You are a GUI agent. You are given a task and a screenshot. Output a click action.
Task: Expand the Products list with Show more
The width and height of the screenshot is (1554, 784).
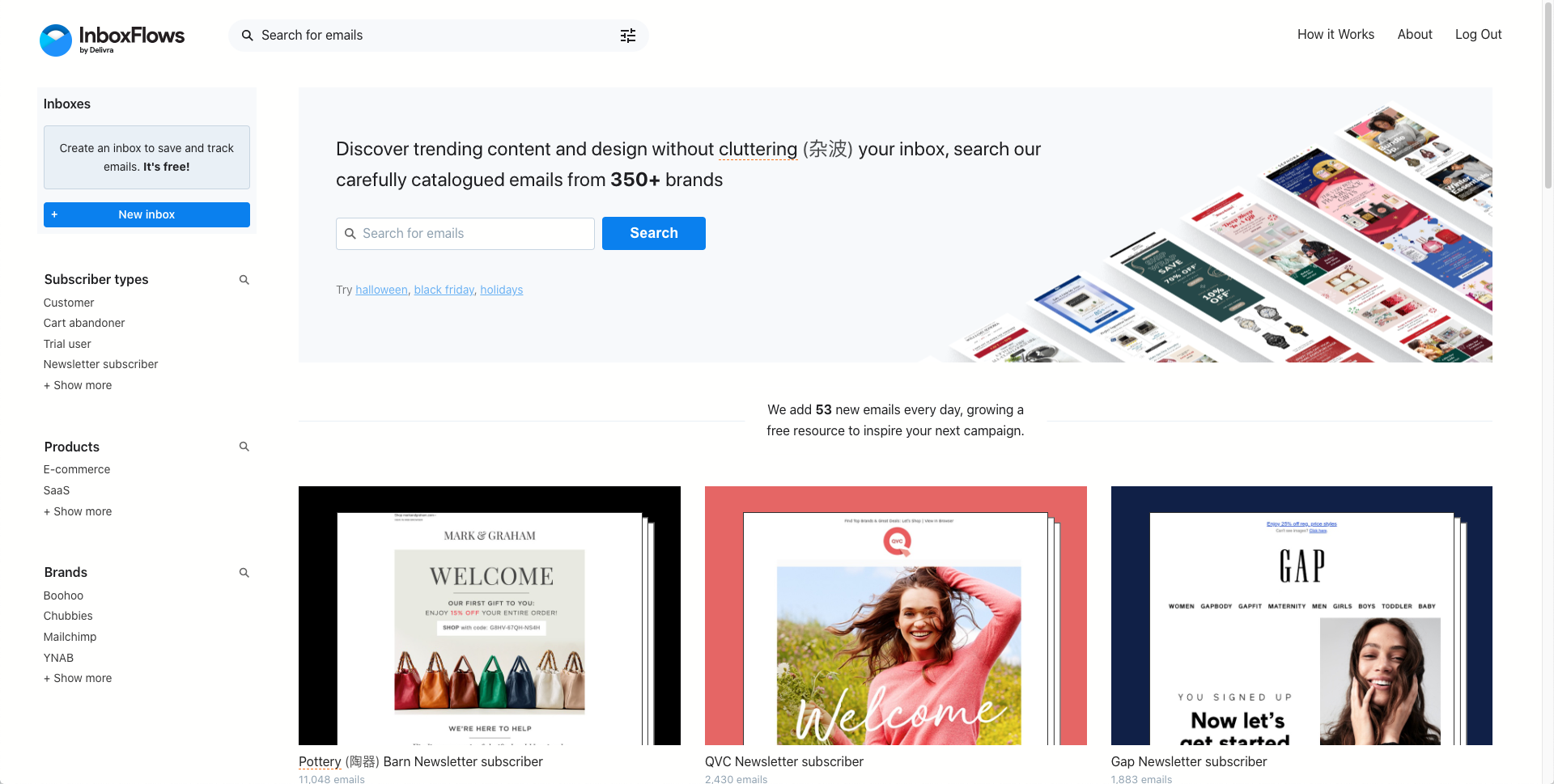pyautogui.click(x=78, y=511)
